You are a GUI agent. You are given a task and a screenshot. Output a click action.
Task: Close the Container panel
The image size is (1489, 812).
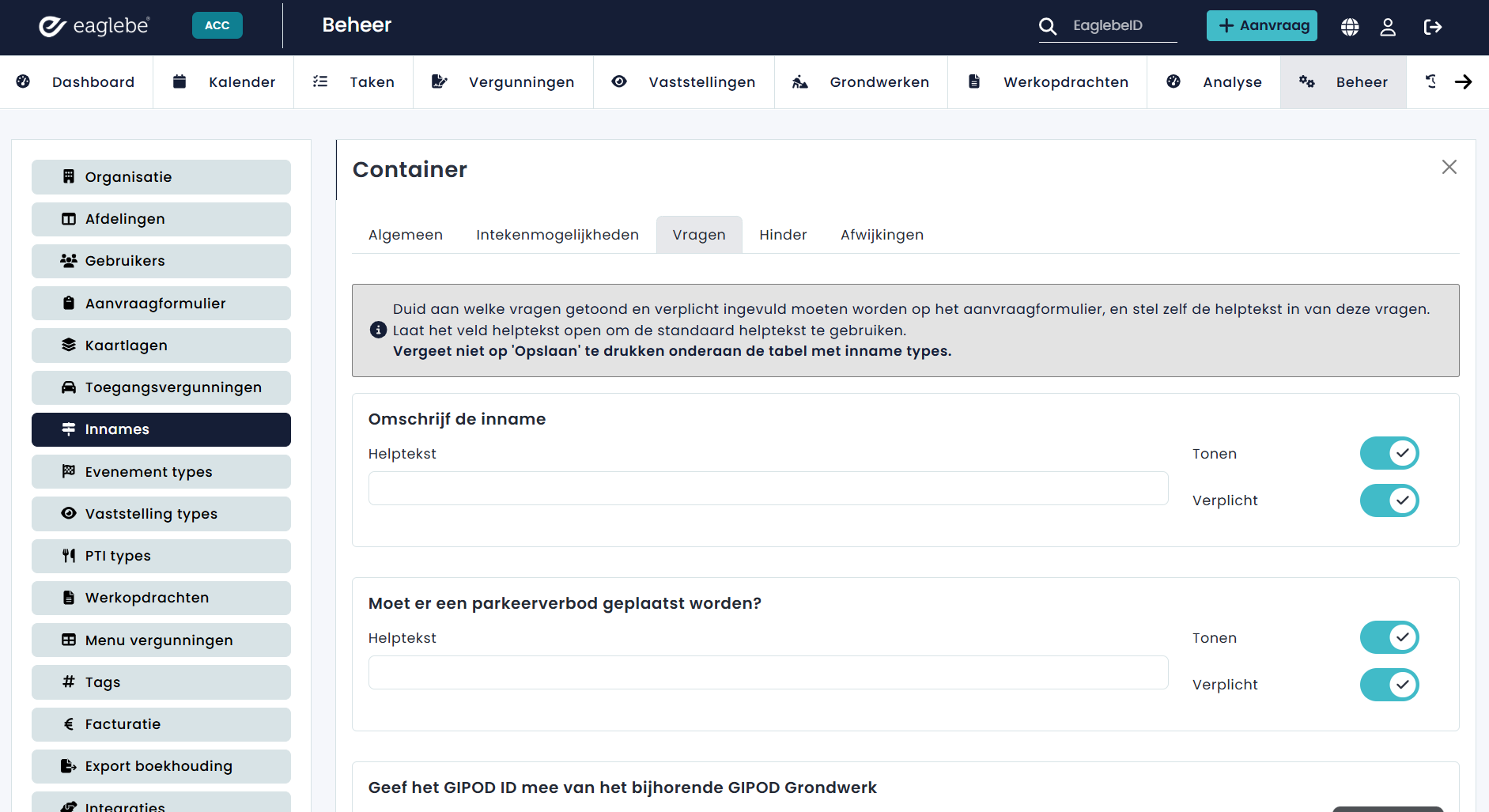click(x=1449, y=167)
